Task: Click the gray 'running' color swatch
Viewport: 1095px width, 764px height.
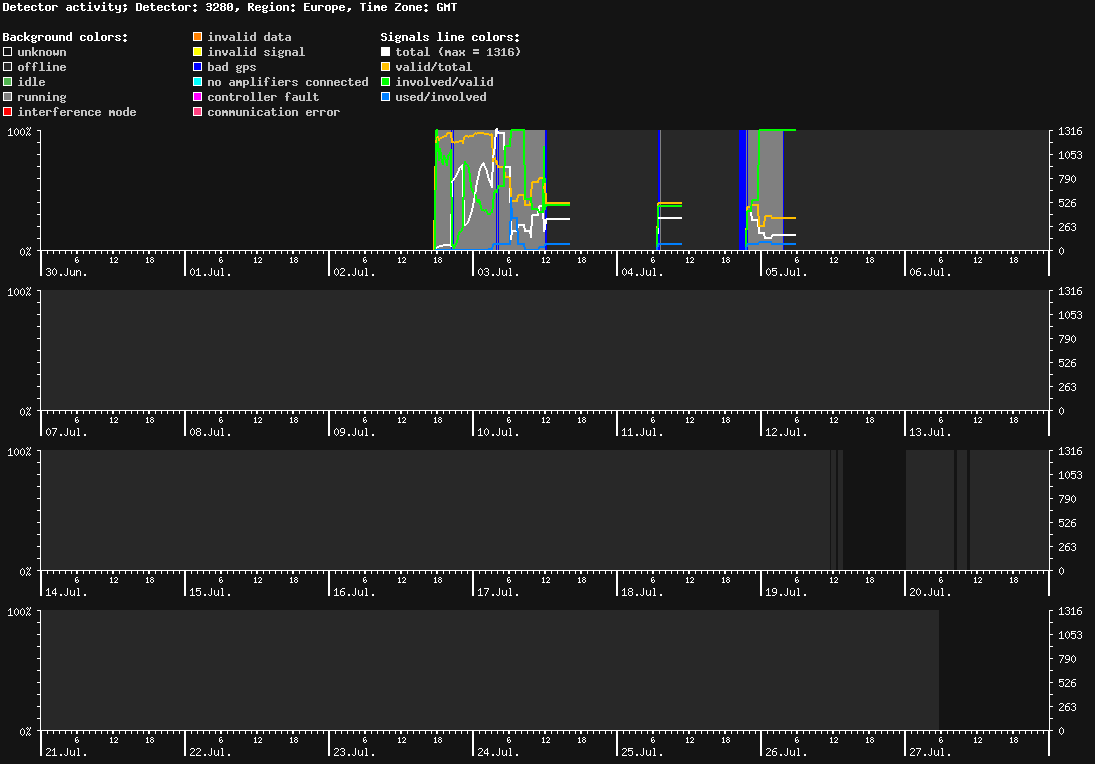Action: (x=8, y=97)
